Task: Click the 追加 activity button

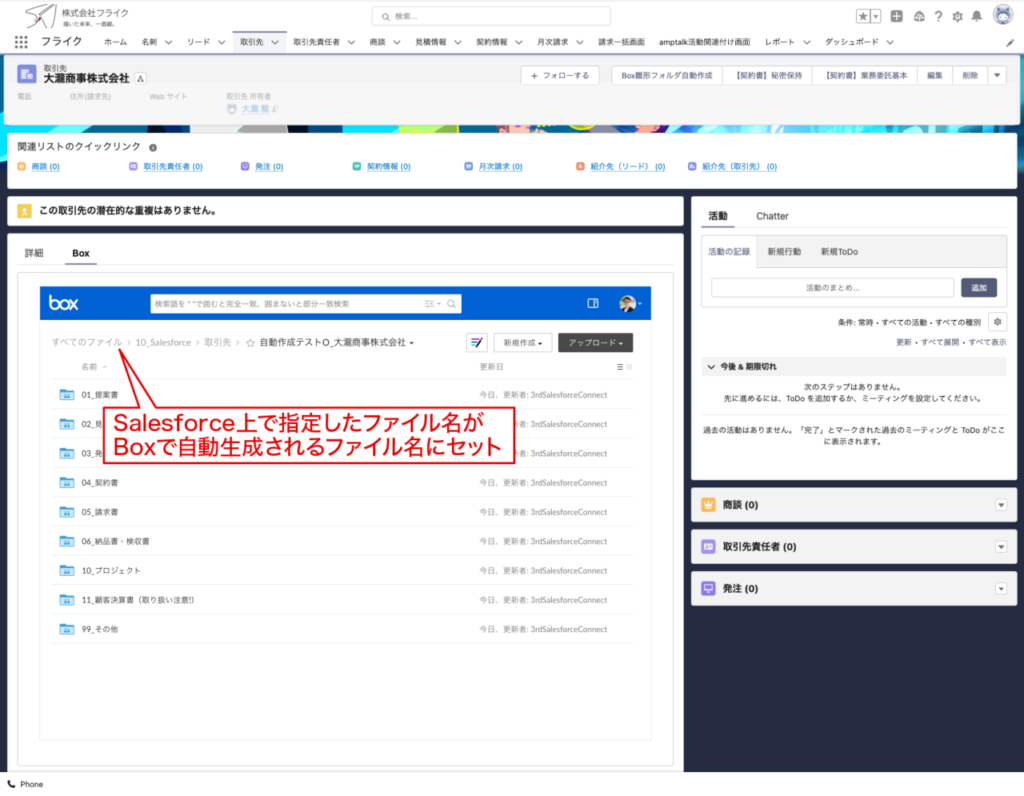Action: [978, 288]
